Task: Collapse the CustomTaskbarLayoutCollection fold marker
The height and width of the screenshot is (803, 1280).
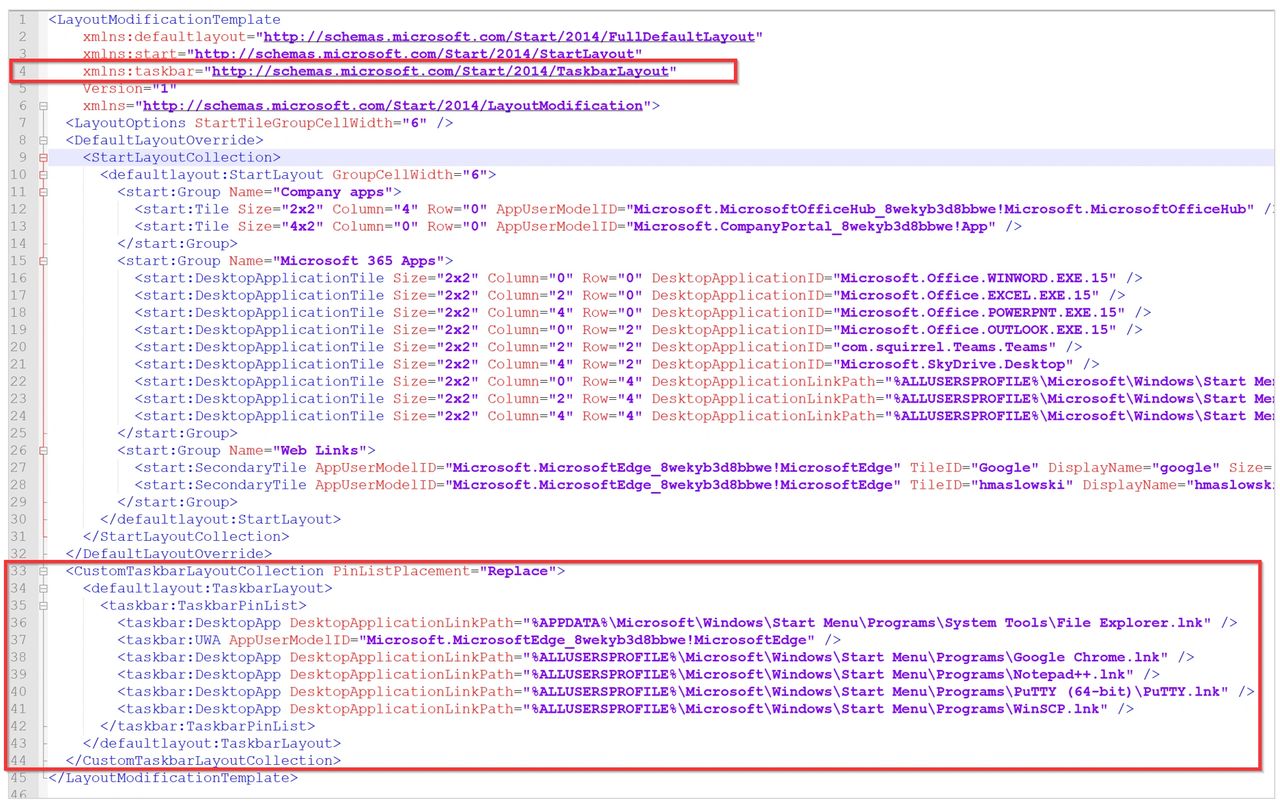Action: (x=43, y=571)
